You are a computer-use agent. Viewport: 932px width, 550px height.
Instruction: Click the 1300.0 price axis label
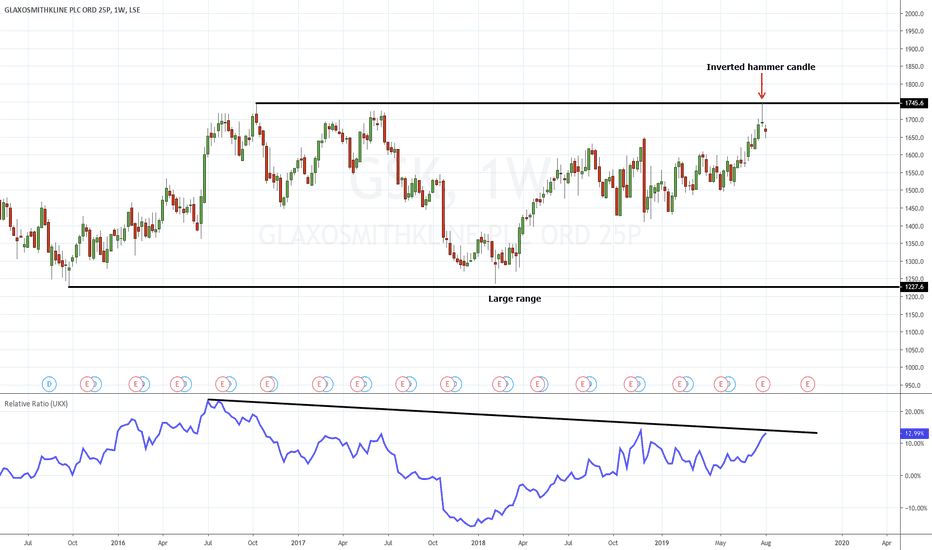[x=914, y=262]
